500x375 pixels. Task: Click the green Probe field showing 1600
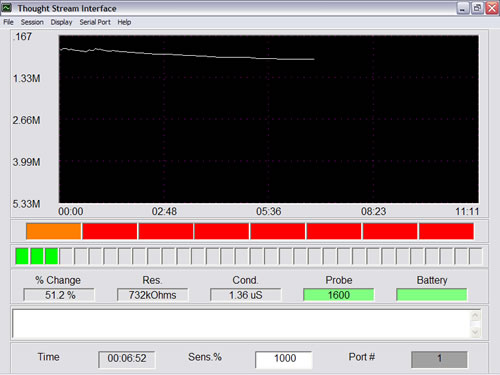click(339, 295)
